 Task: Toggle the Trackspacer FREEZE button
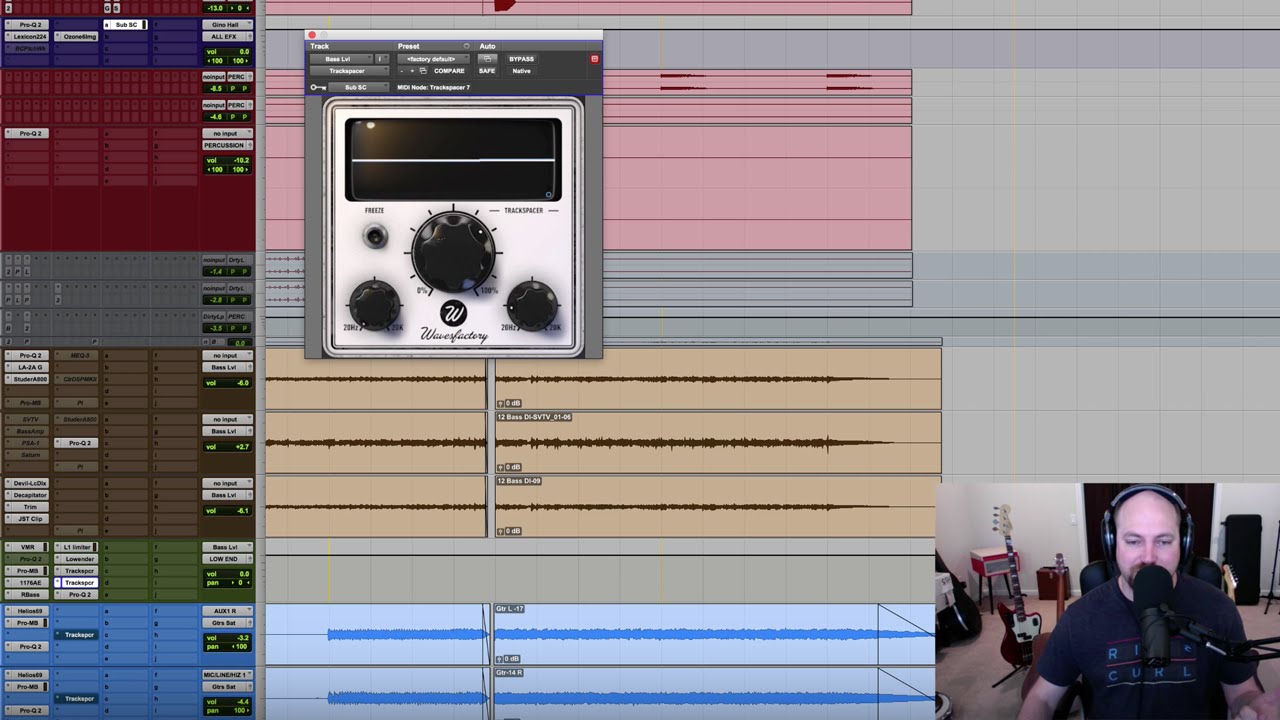coord(375,236)
